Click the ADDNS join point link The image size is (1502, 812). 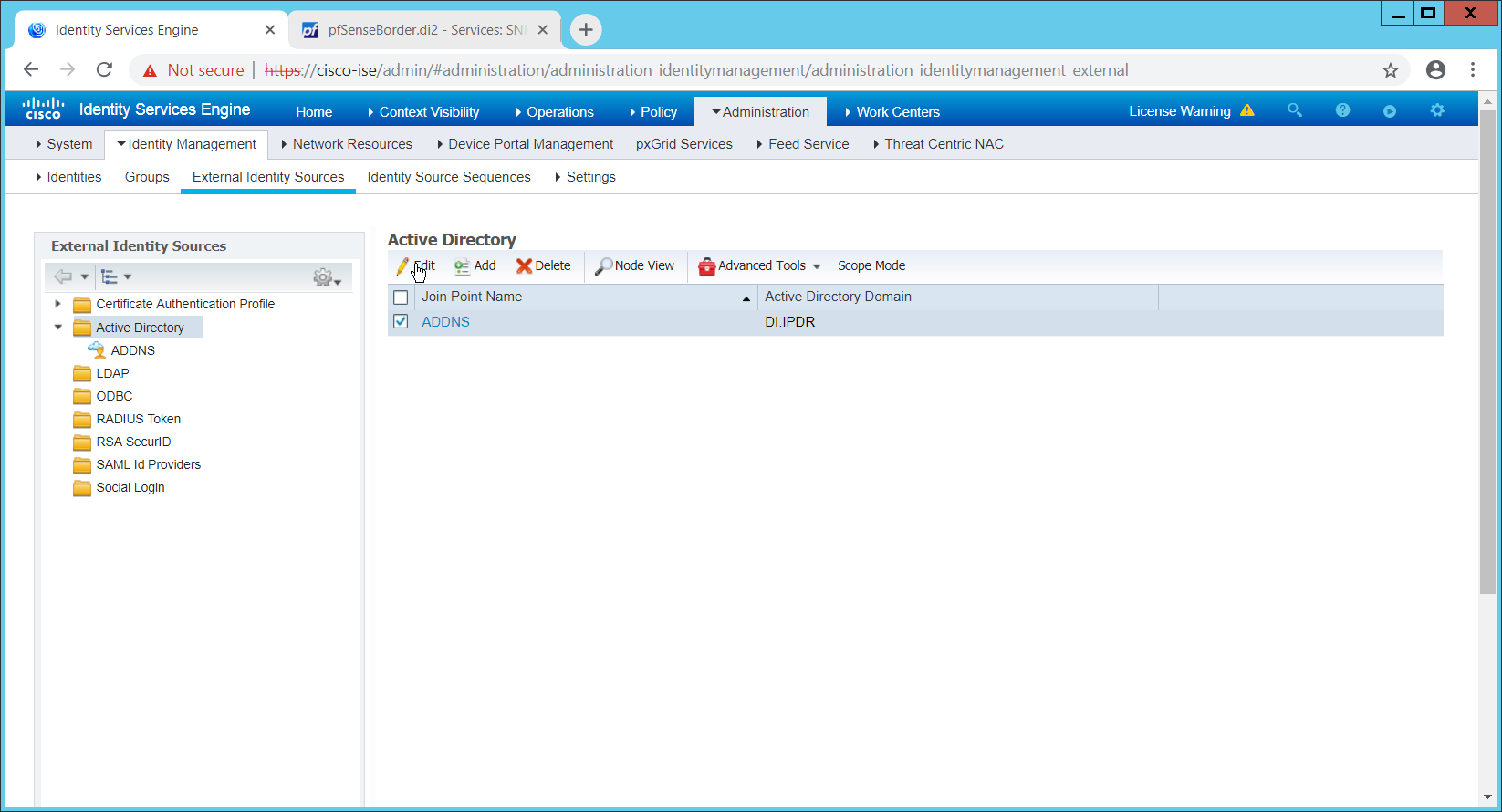pos(445,322)
